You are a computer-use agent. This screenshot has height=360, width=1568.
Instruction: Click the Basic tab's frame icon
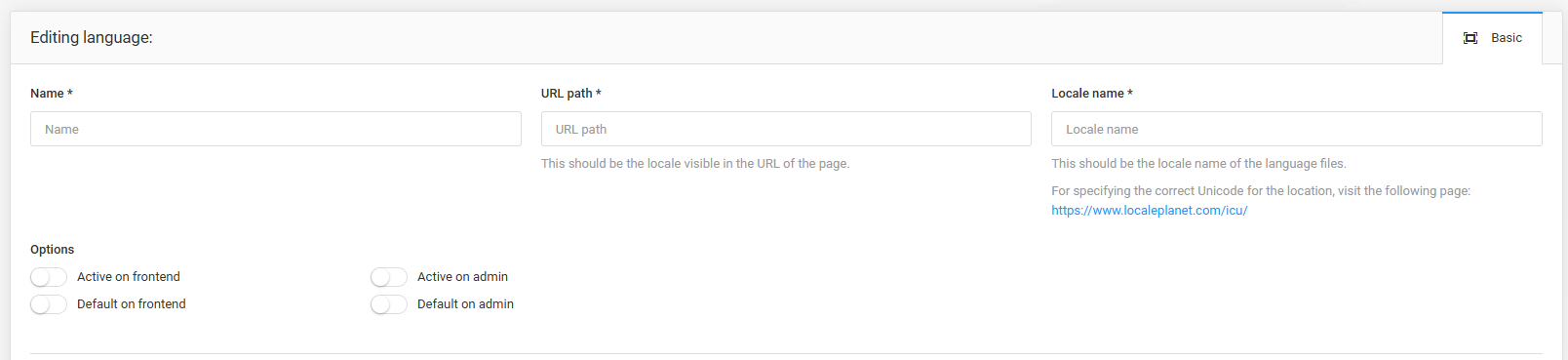(x=1470, y=38)
